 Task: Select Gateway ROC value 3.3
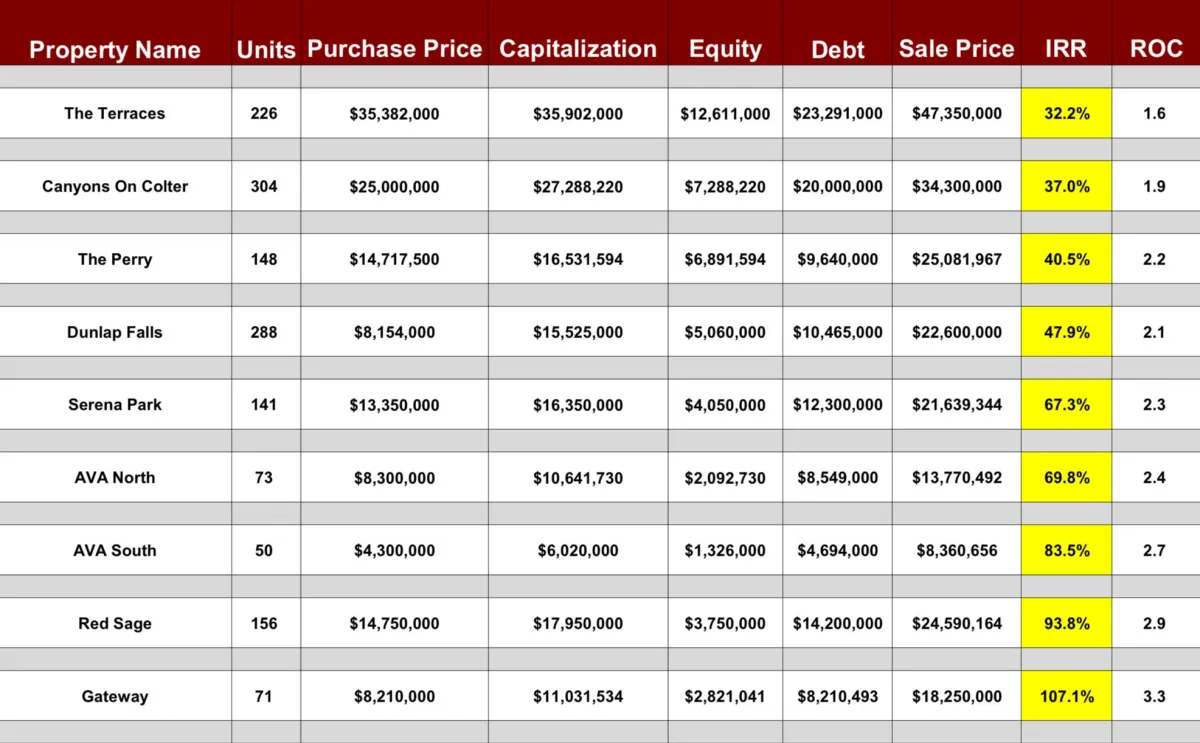1154,696
